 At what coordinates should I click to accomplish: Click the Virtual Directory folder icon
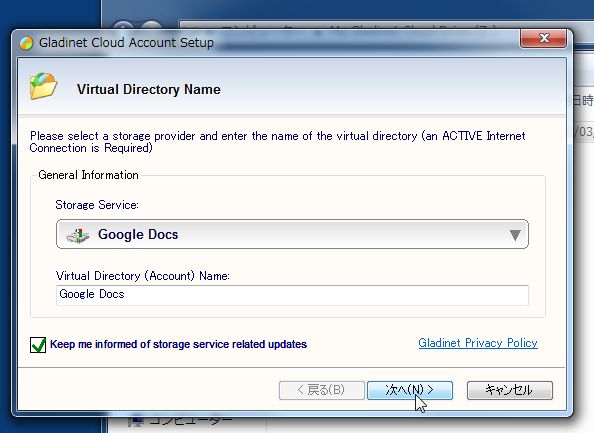tap(44, 86)
